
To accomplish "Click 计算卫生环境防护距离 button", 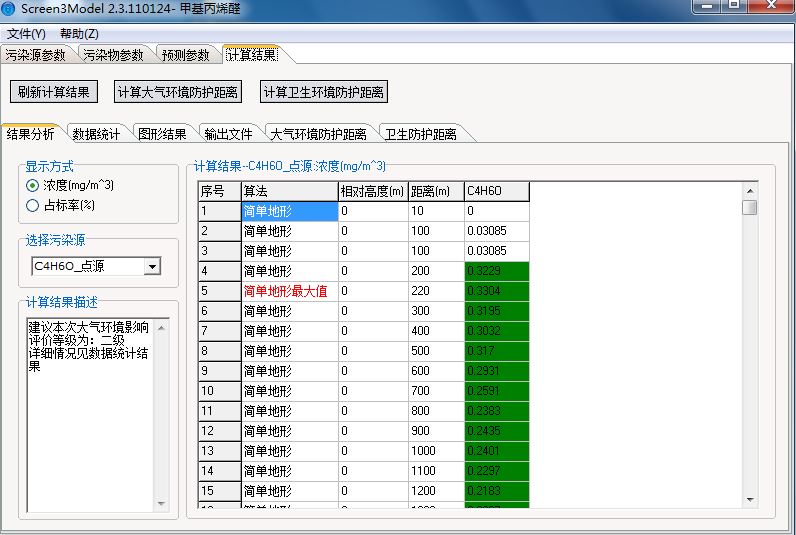I will point(324,92).
